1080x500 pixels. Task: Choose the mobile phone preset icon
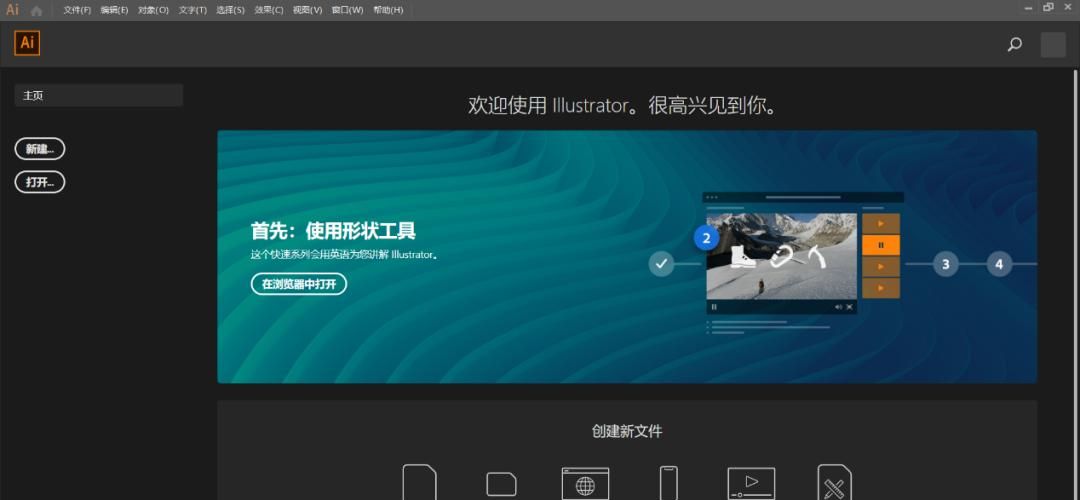pyautogui.click(x=669, y=483)
